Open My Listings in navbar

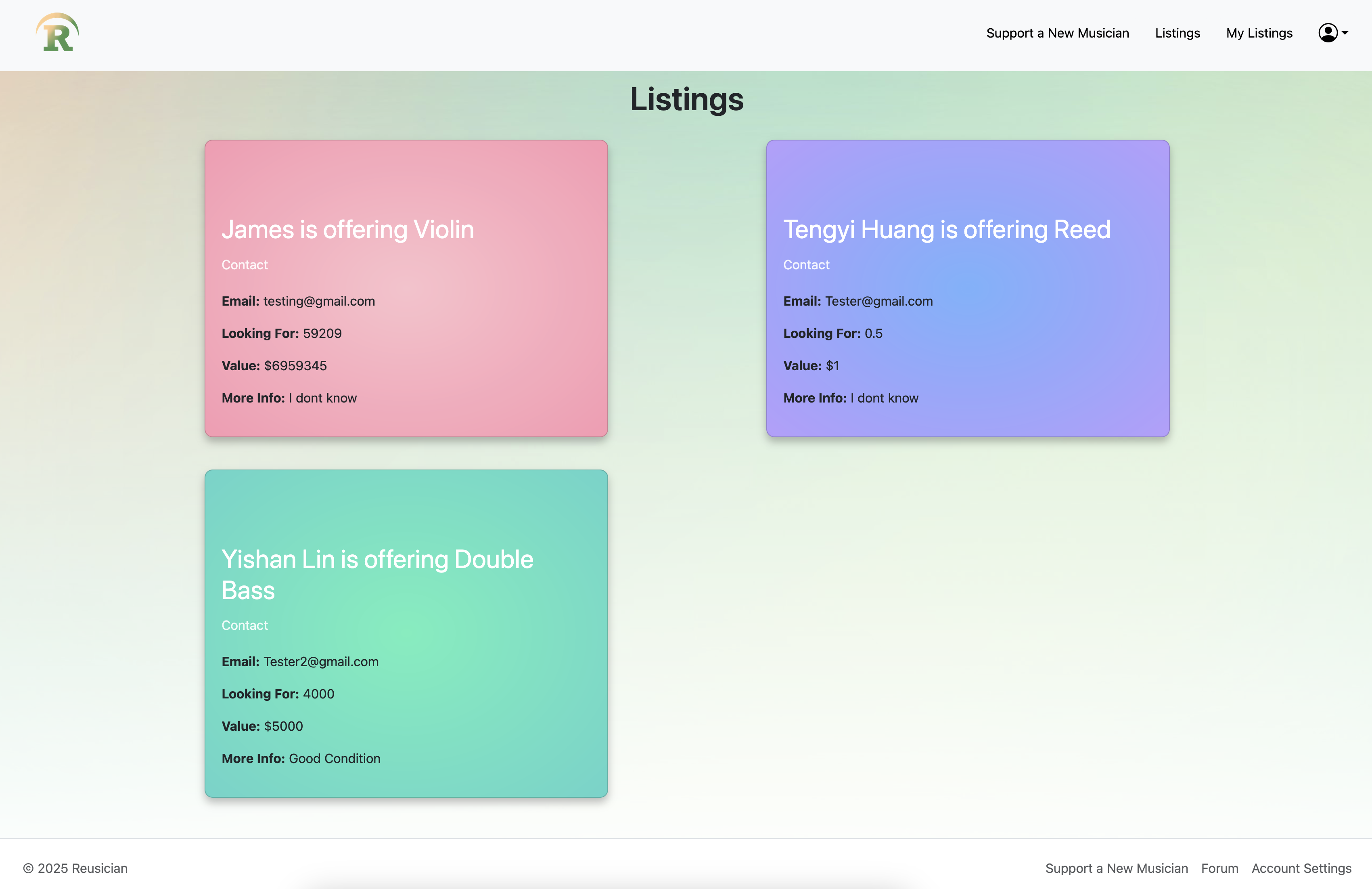pyautogui.click(x=1259, y=34)
